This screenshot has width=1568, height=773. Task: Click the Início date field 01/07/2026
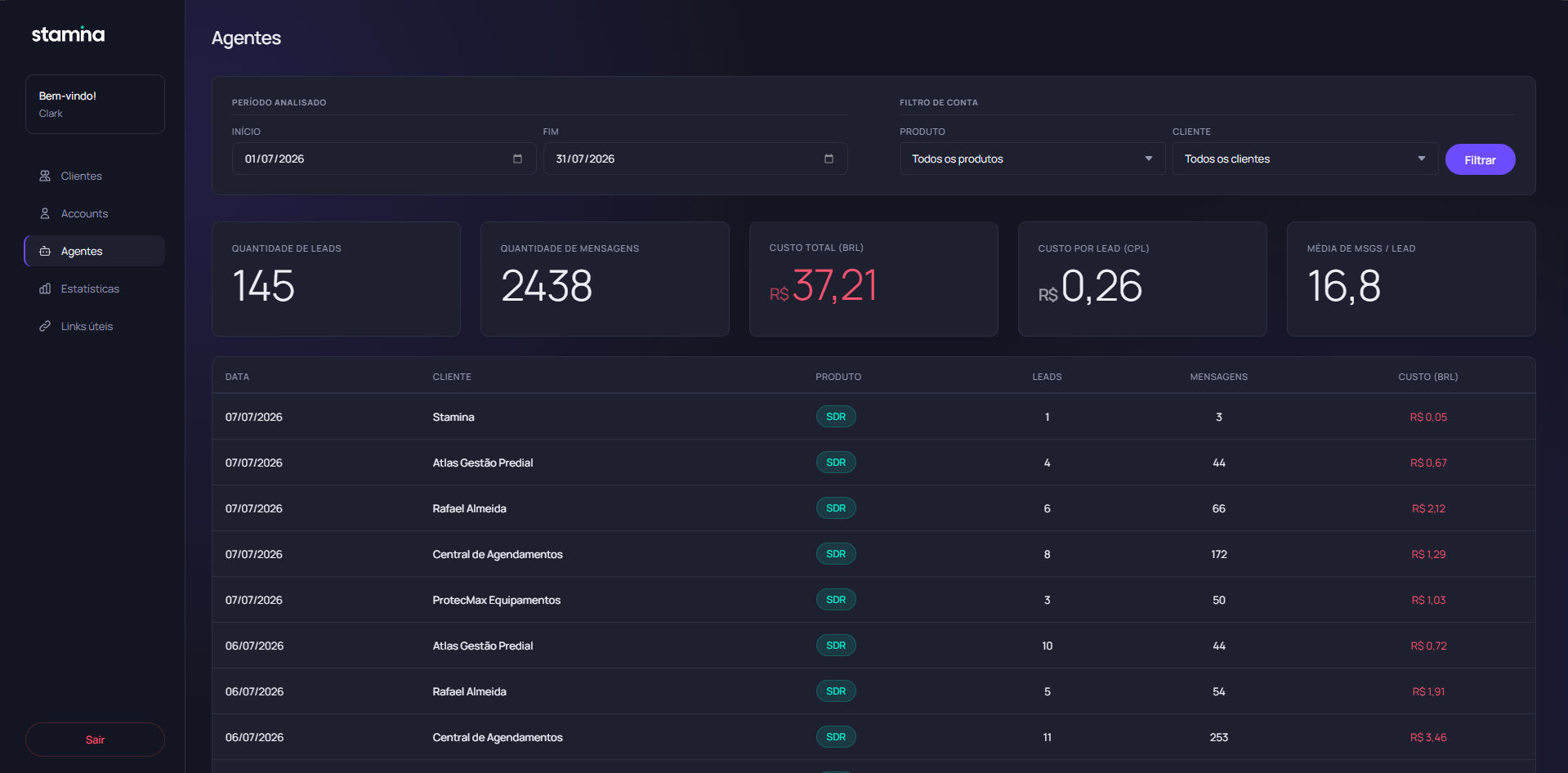[x=384, y=159]
